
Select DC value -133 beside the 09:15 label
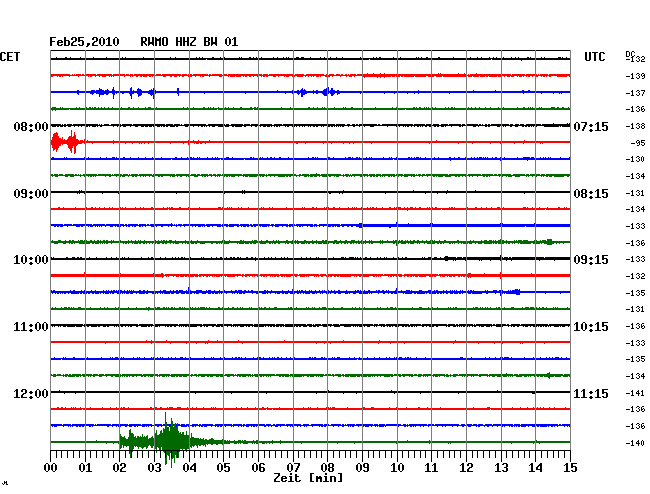point(635,259)
